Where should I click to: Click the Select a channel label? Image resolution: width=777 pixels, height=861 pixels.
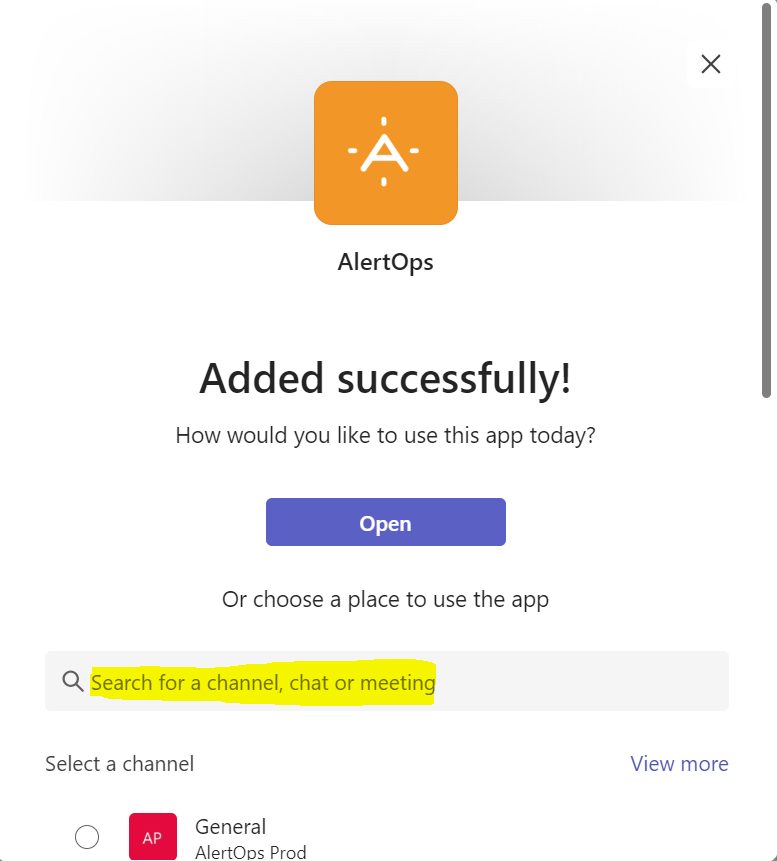119,764
